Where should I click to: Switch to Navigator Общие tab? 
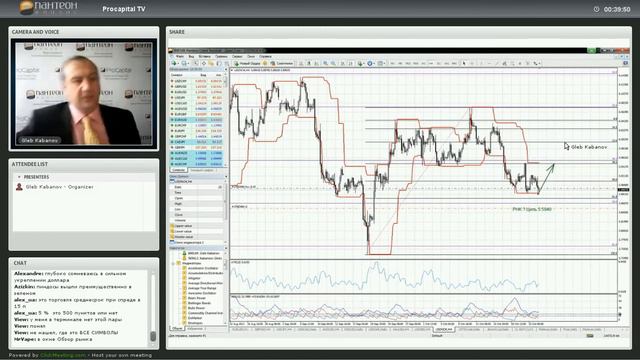tap(177, 328)
